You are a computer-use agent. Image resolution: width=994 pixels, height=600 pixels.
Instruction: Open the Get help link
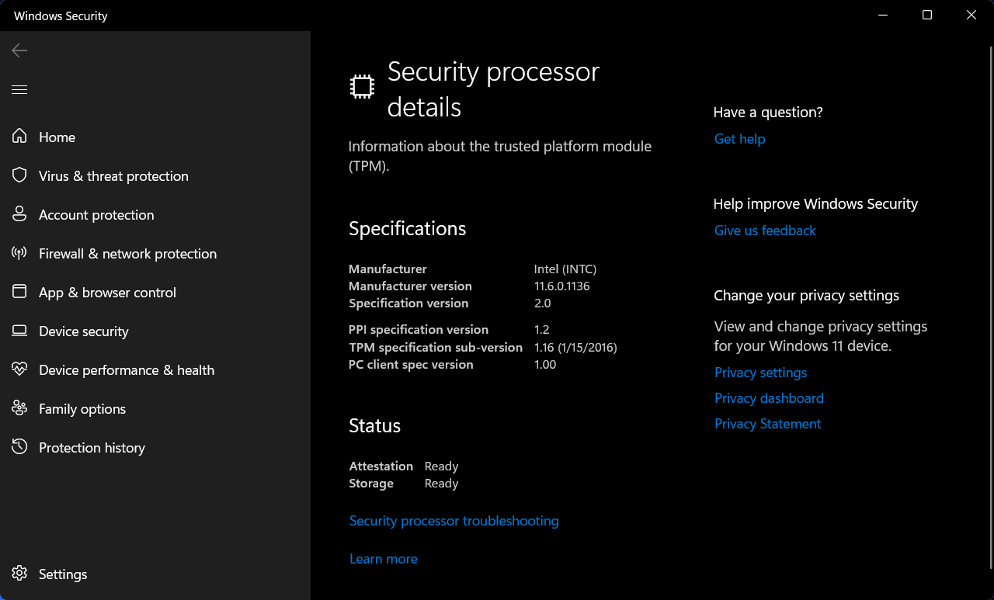(739, 139)
